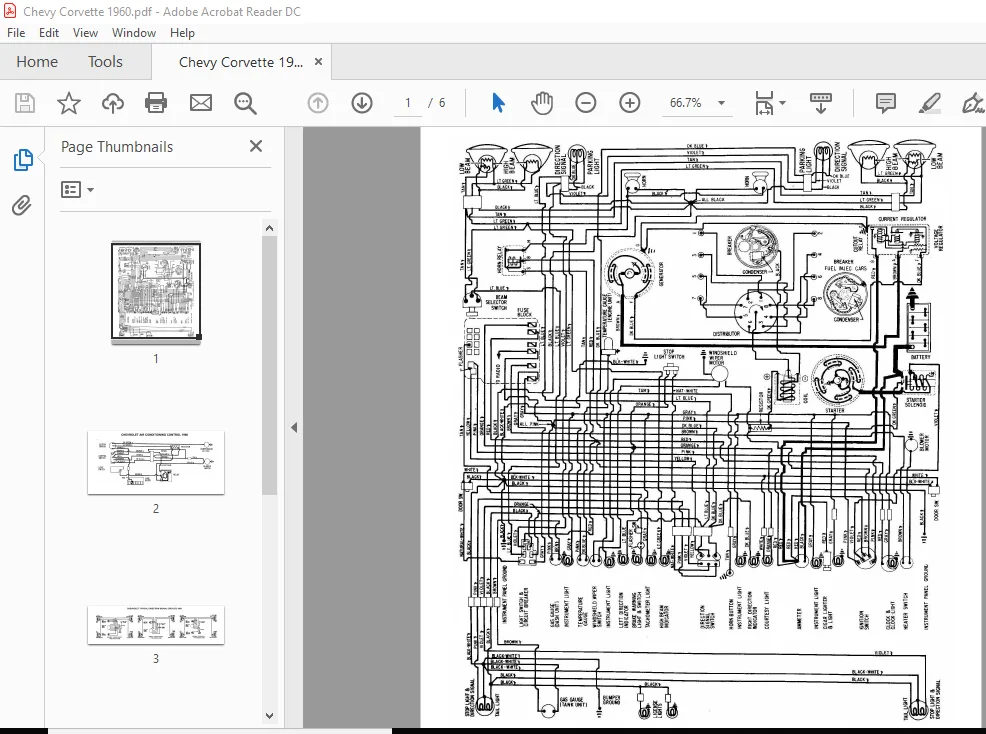Click the total pages '6' label
The width and height of the screenshot is (986, 734).
click(442, 103)
